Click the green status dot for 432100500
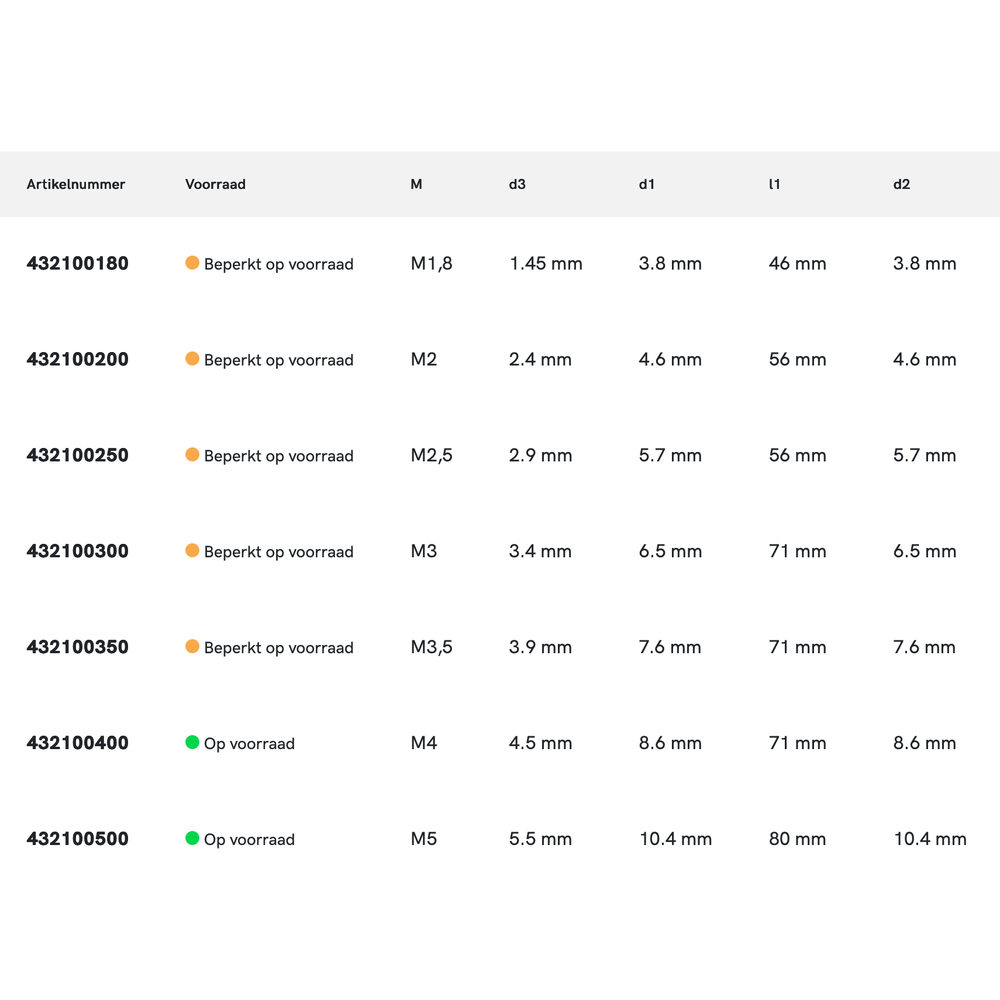This screenshot has width=1000, height=1000. tap(192, 838)
